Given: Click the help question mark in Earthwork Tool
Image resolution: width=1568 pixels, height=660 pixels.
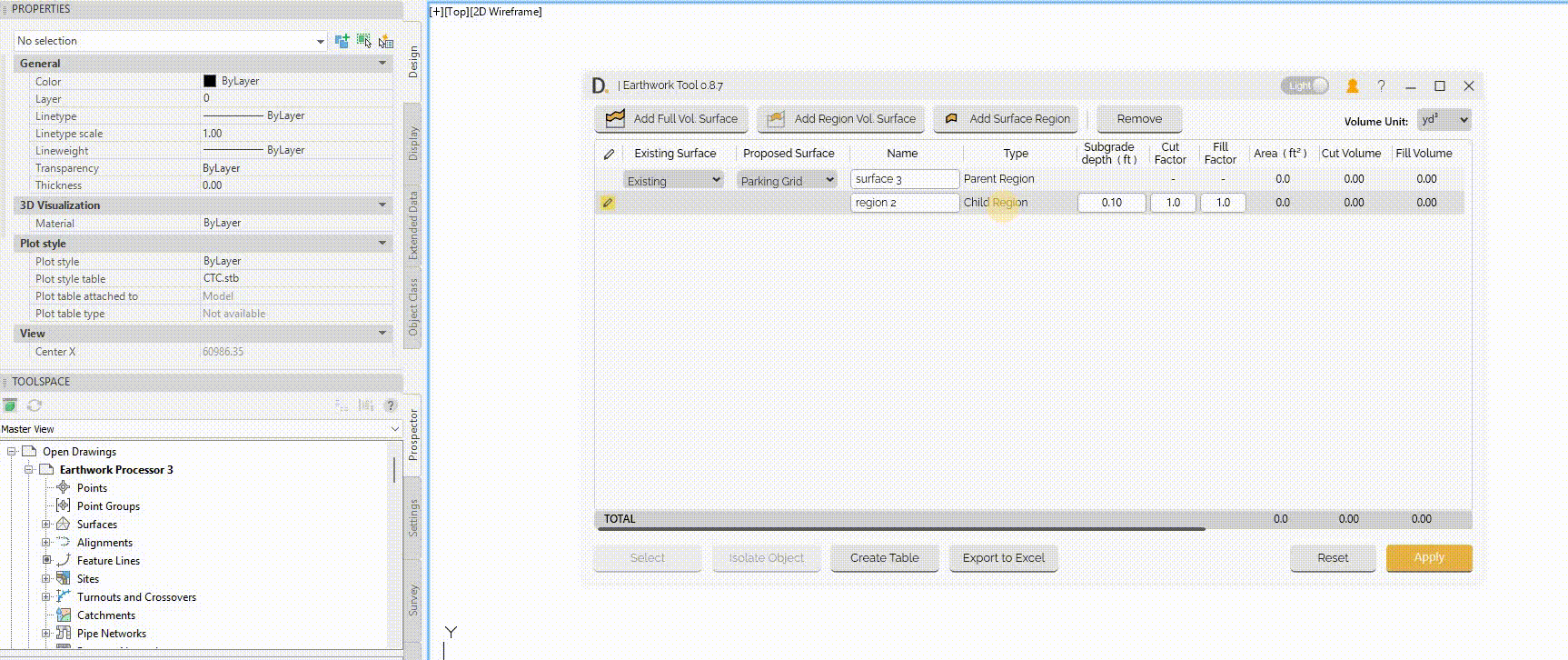Looking at the screenshot, I should tap(1381, 85).
